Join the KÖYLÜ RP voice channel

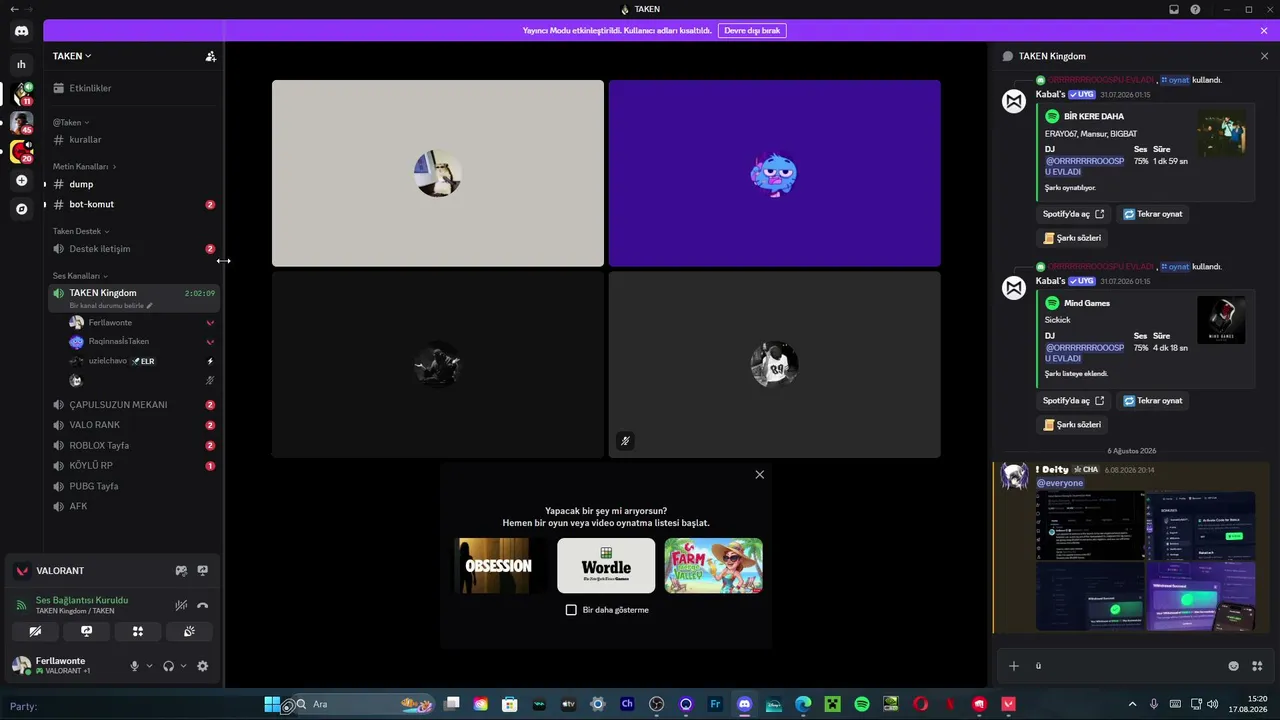point(133,466)
